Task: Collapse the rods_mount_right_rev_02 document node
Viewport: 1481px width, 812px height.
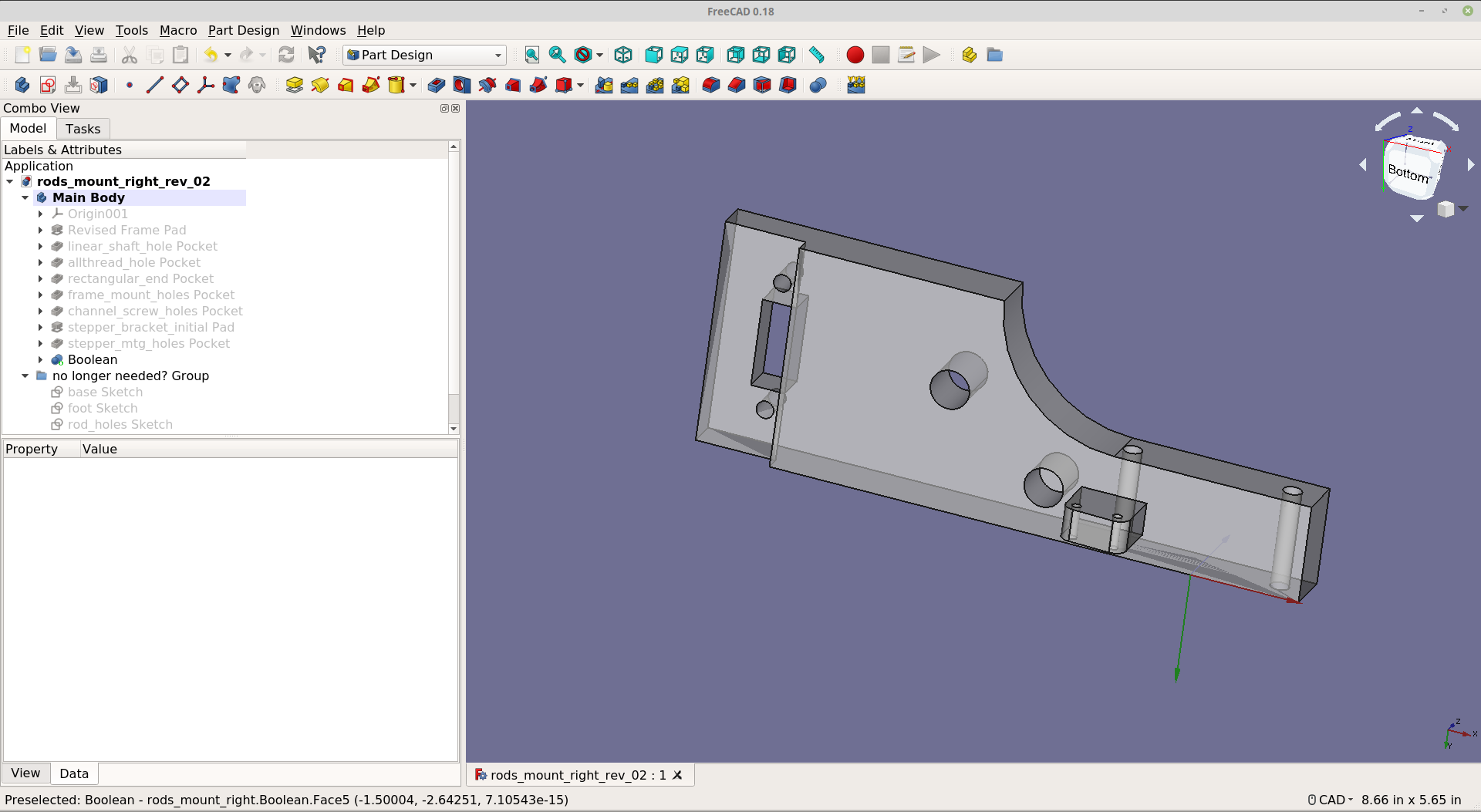Action: point(10,181)
